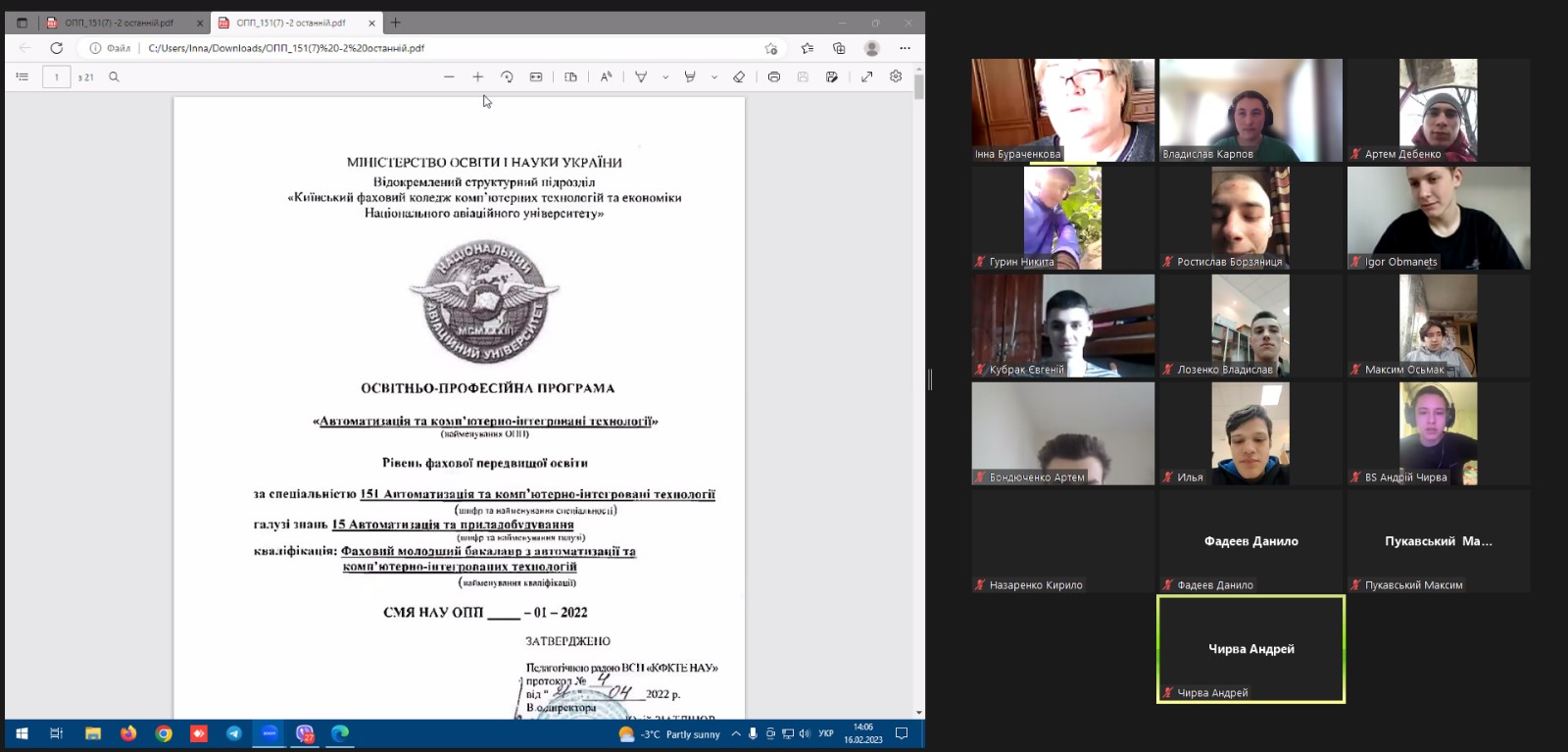
Task: Toggle page view layout button
Action: (x=570, y=76)
